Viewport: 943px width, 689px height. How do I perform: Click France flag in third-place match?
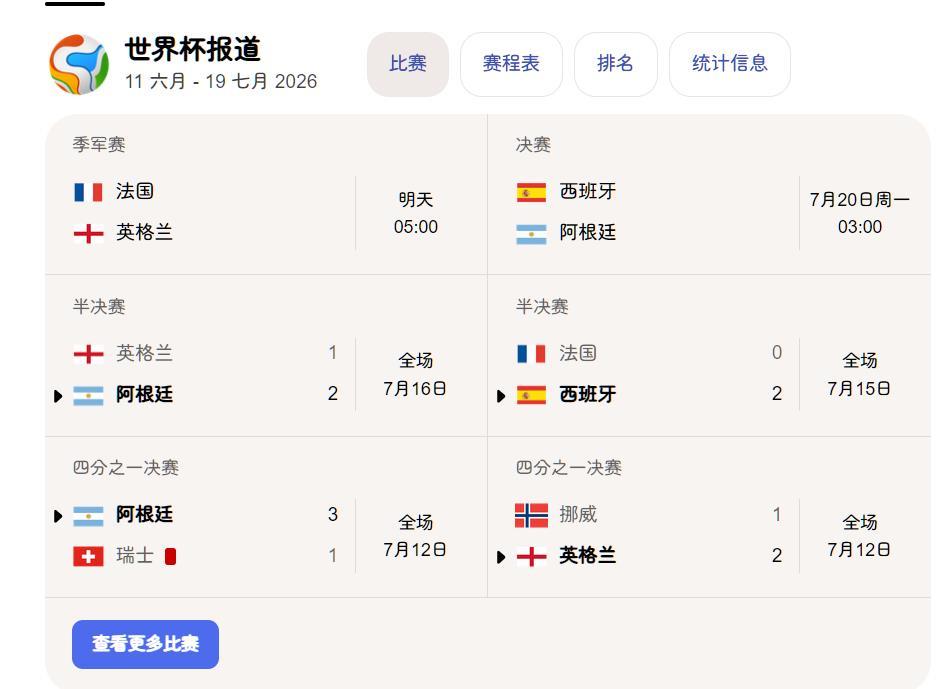pyautogui.click(x=88, y=192)
